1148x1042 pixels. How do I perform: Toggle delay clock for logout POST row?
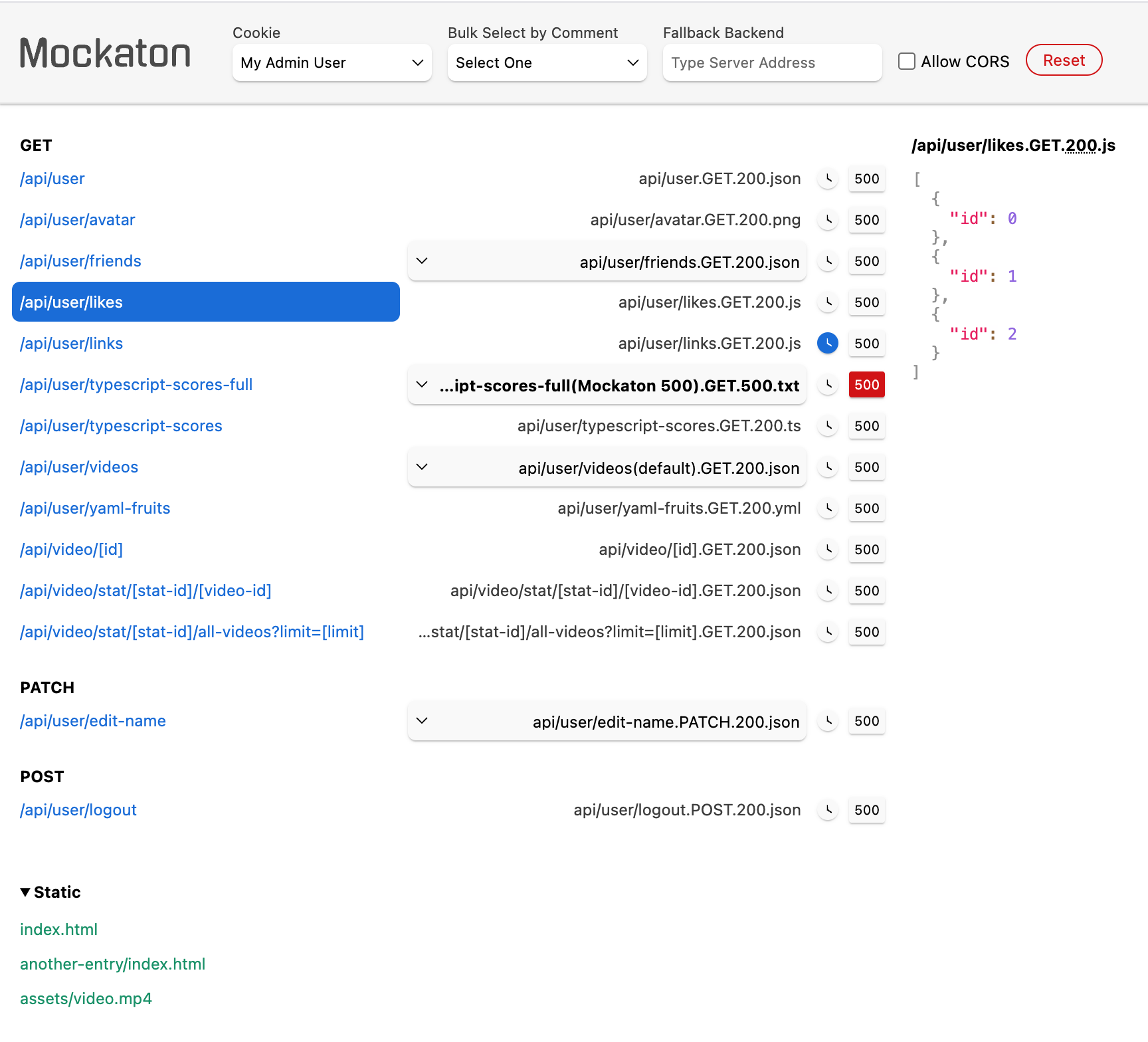(828, 810)
